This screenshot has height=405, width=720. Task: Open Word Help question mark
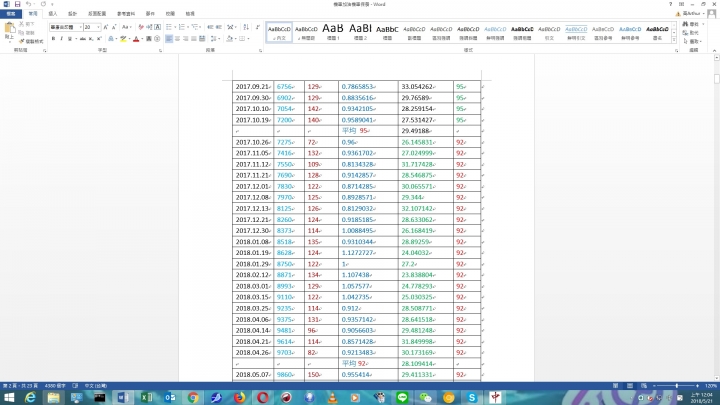[670, 4]
